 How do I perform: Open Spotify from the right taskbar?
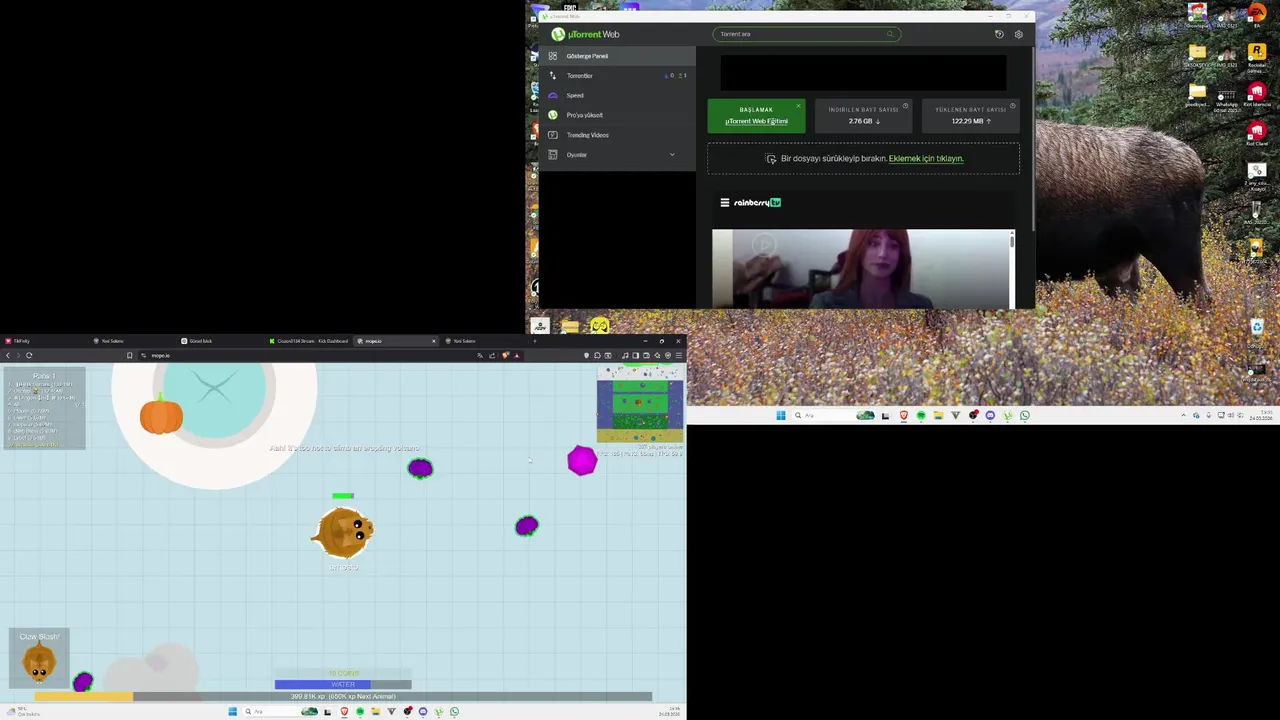pos(921,415)
